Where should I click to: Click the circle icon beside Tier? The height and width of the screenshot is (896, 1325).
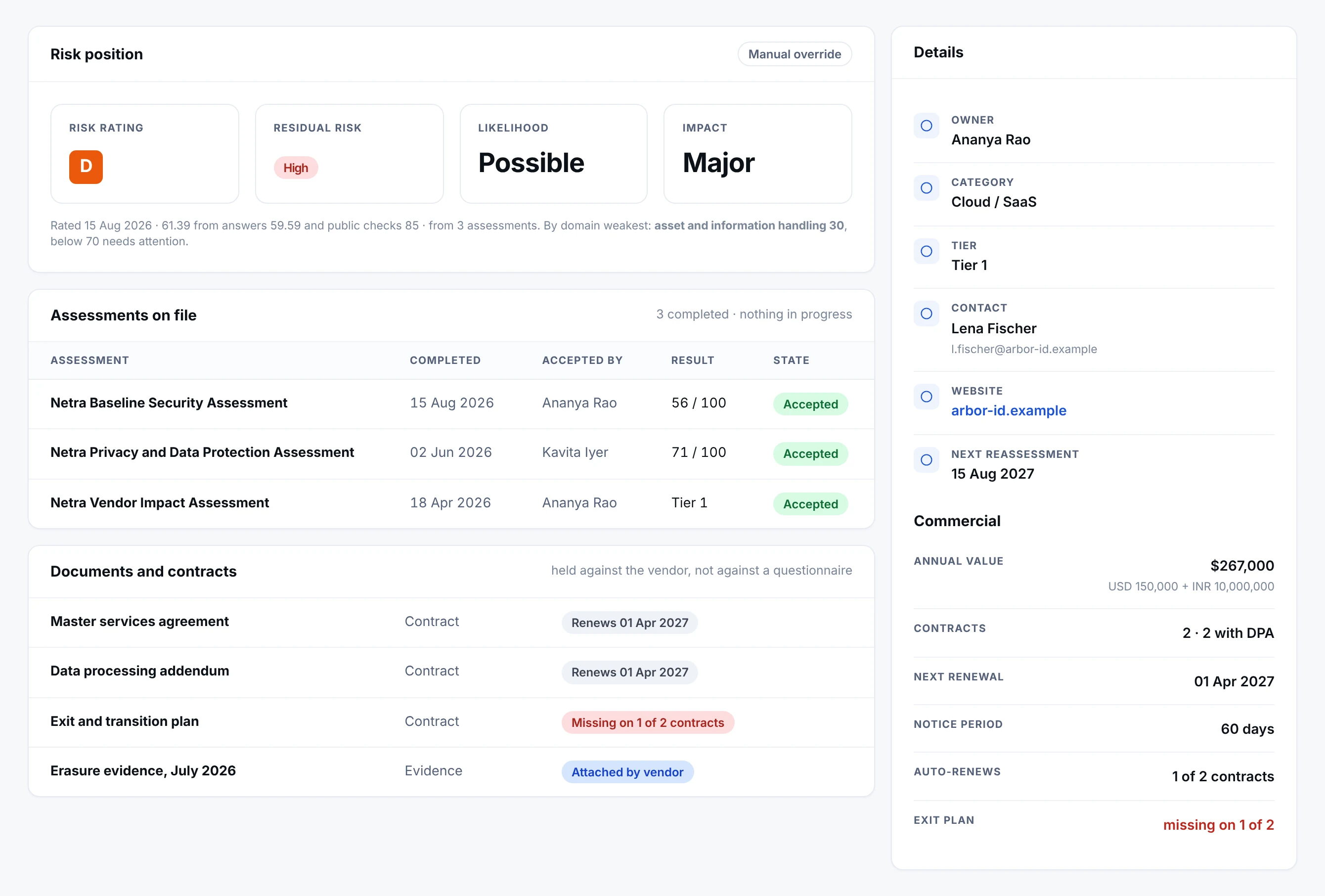point(926,251)
